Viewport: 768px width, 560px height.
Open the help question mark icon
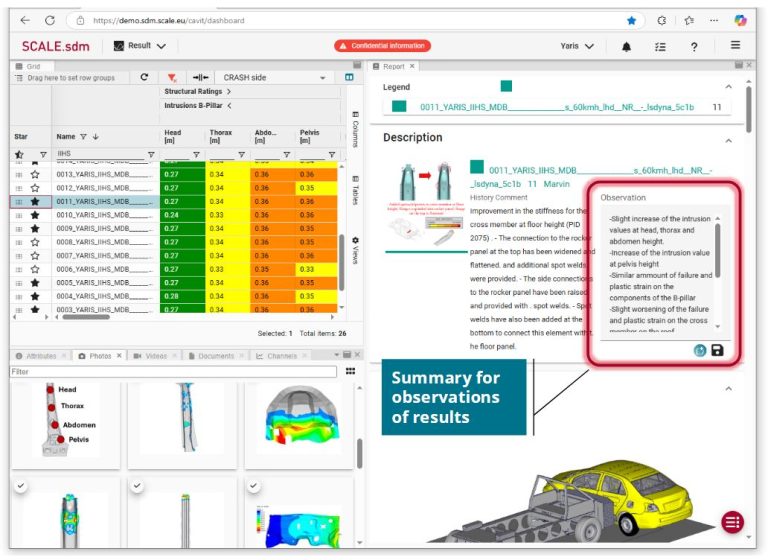pyautogui.click(x=694, y=46)
